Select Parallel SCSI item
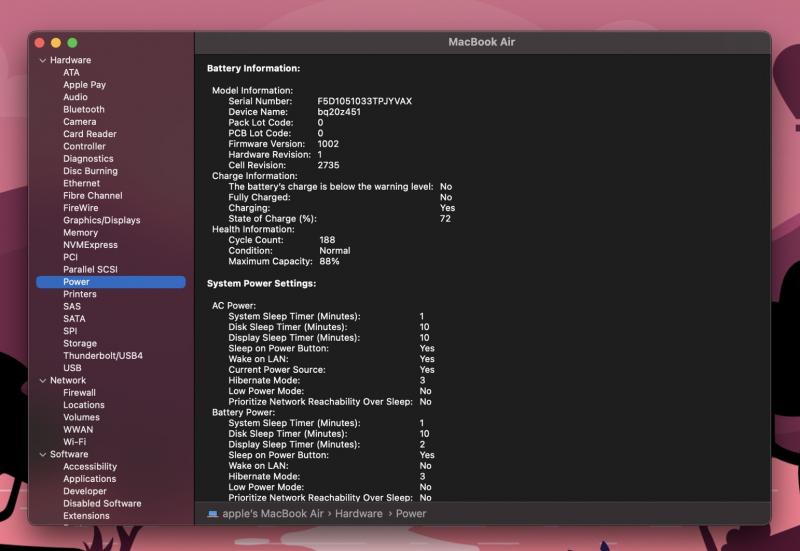The image size is (800, 551). pos(90,269)
